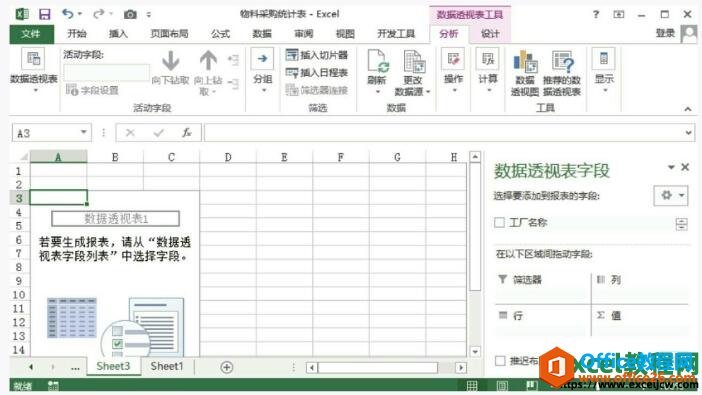This screenshot has height=395, width=702.
Task: Select column D header
Action: point(228,157)
